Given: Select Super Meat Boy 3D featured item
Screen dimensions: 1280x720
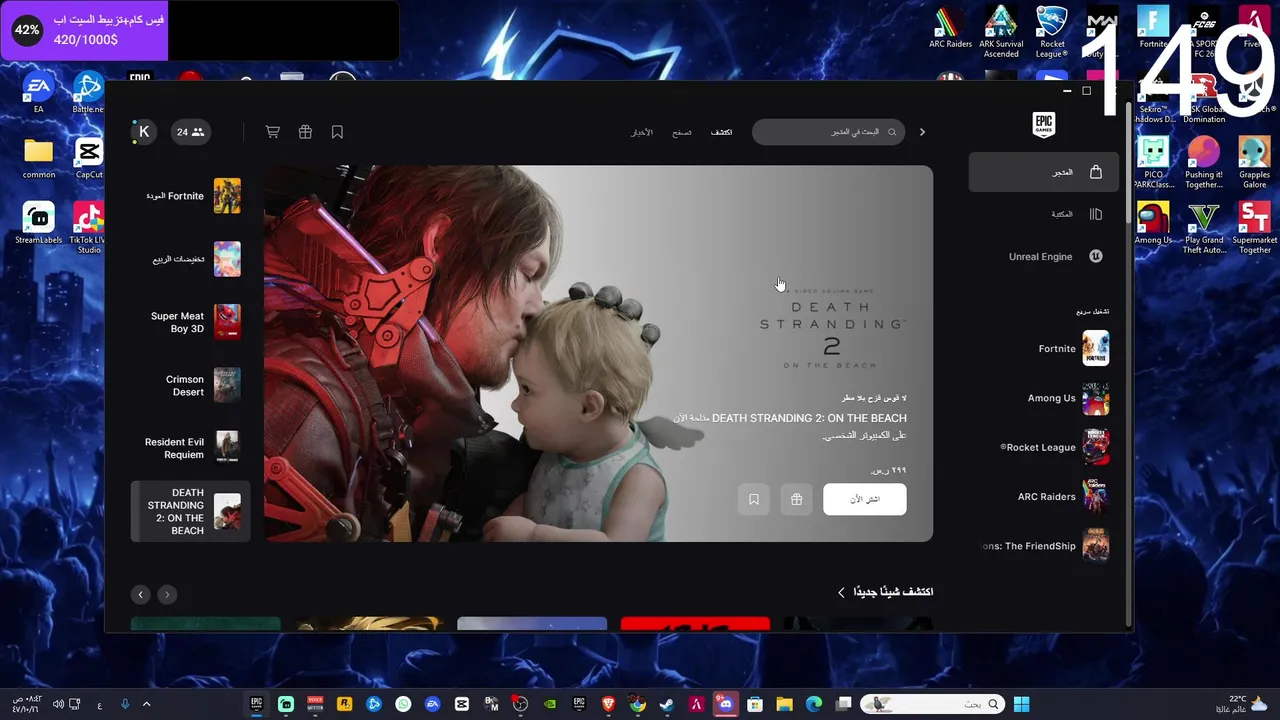Looking at the screenshot, I should coord(191,322).
